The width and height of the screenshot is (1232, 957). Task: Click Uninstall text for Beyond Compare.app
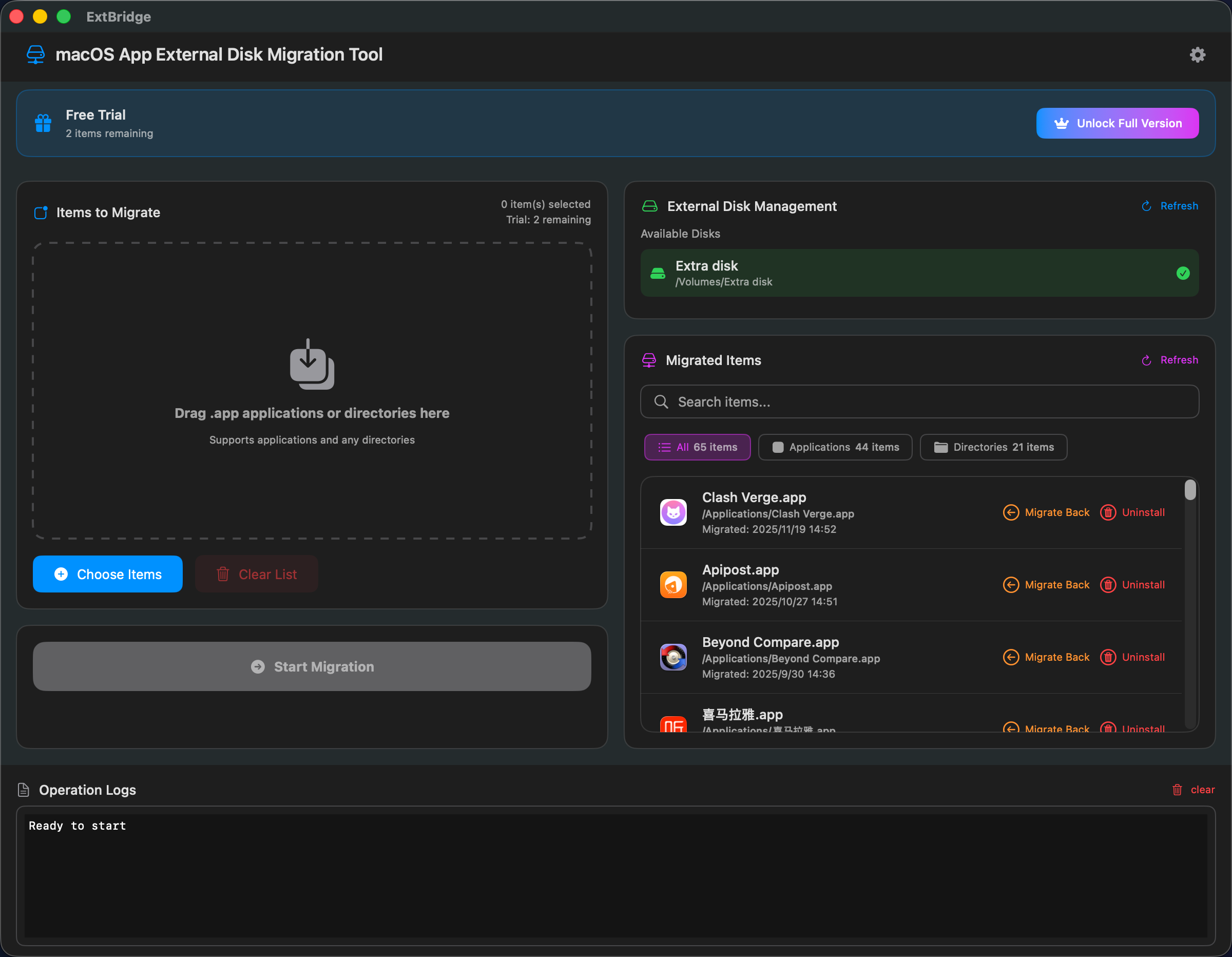(1143, 657)
